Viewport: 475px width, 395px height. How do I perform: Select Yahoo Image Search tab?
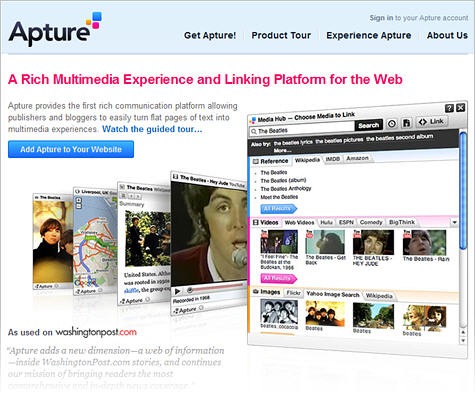pyautogui.click(x=333, y=294)
